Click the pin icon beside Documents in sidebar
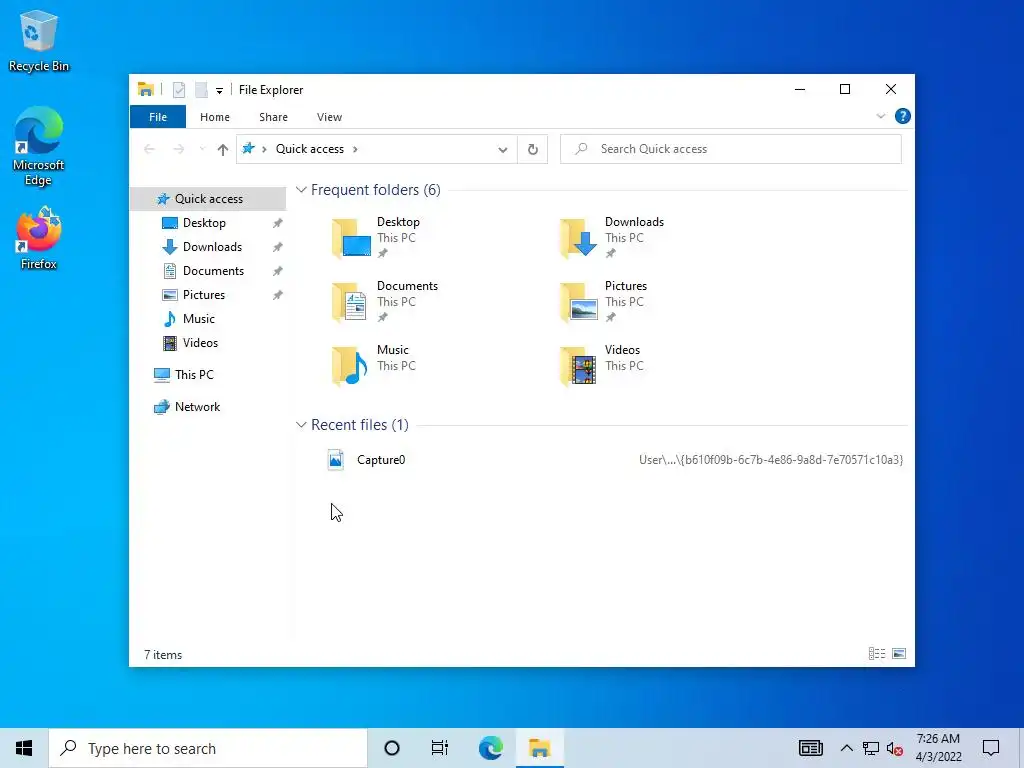 coord(278,271)
